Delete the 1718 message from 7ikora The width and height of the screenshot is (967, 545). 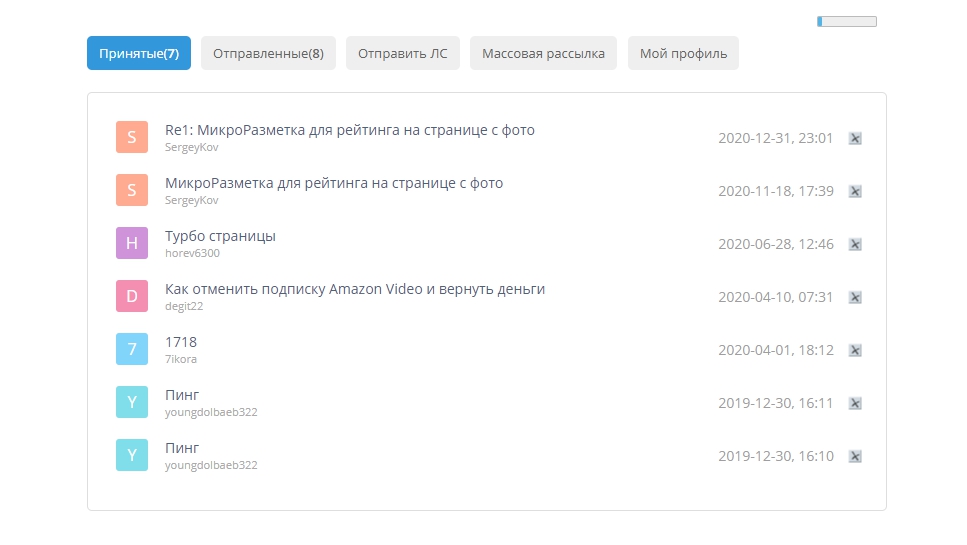(x=855, y=350)
